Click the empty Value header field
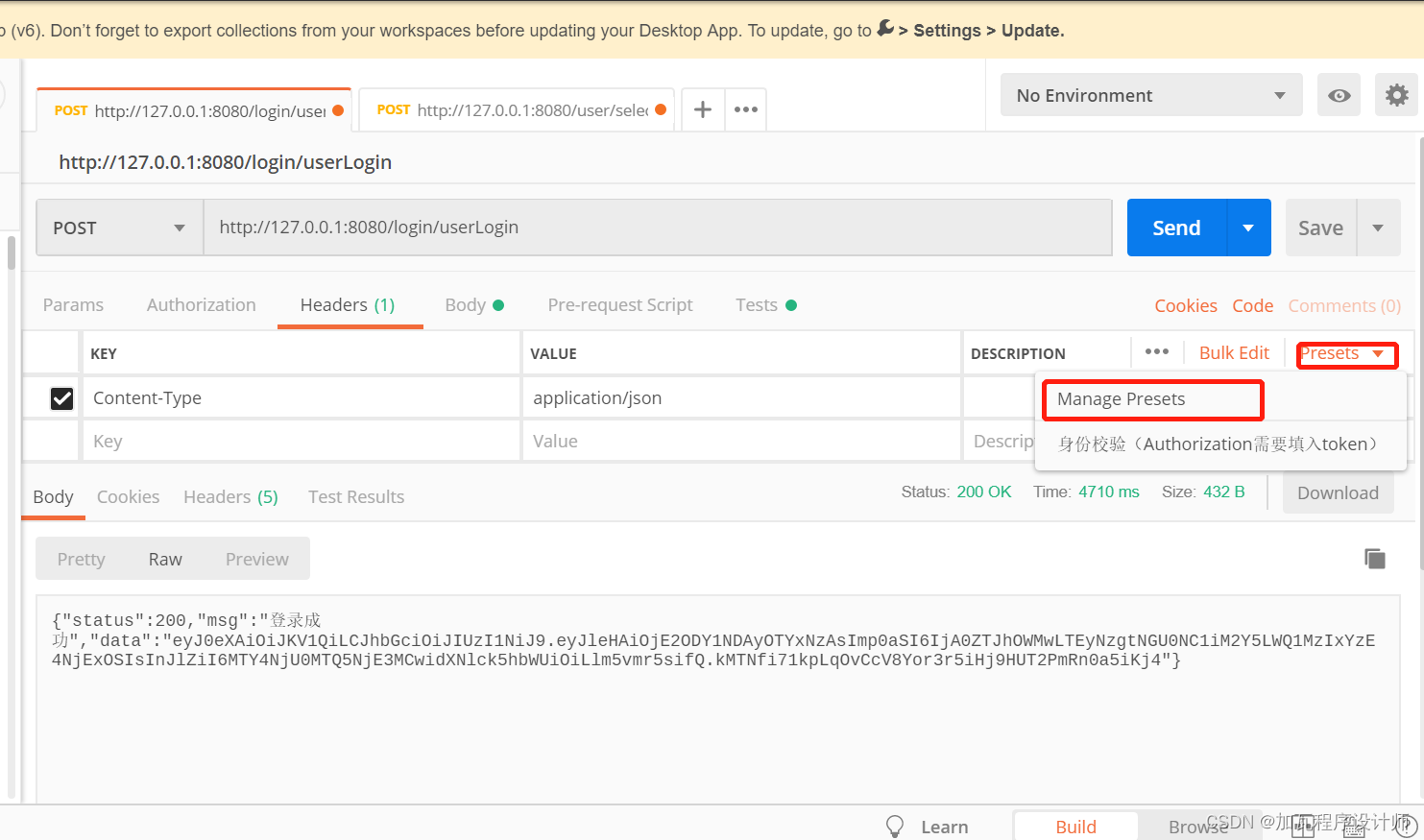 tap(741, 442)
